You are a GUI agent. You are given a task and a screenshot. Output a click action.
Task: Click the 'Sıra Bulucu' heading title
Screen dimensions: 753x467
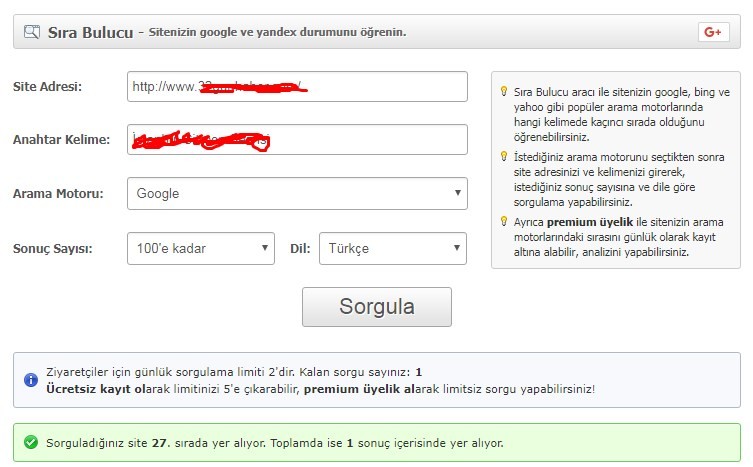[90, 32]
